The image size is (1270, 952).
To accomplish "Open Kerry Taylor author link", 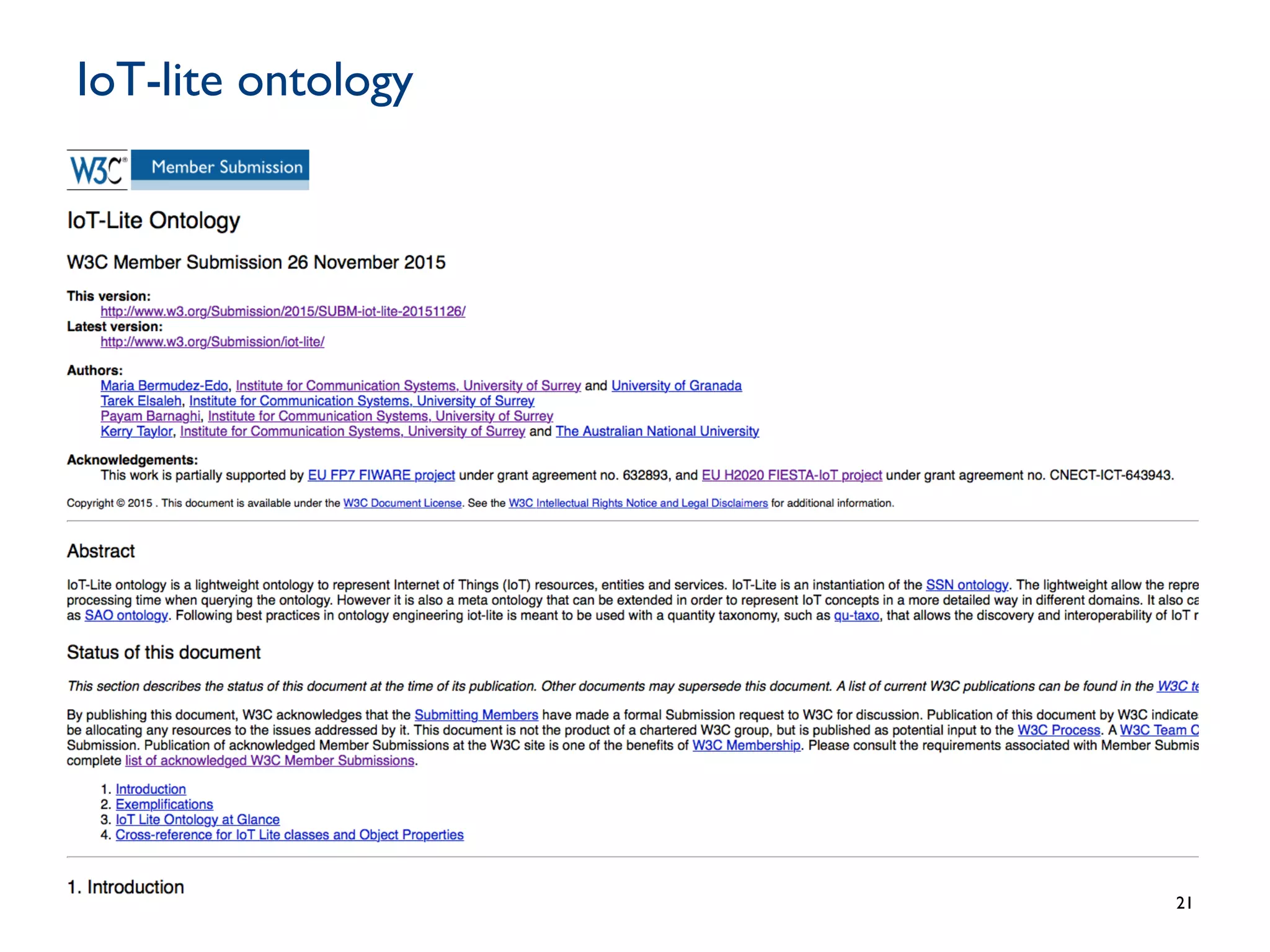I will click(x=136, y=431).
